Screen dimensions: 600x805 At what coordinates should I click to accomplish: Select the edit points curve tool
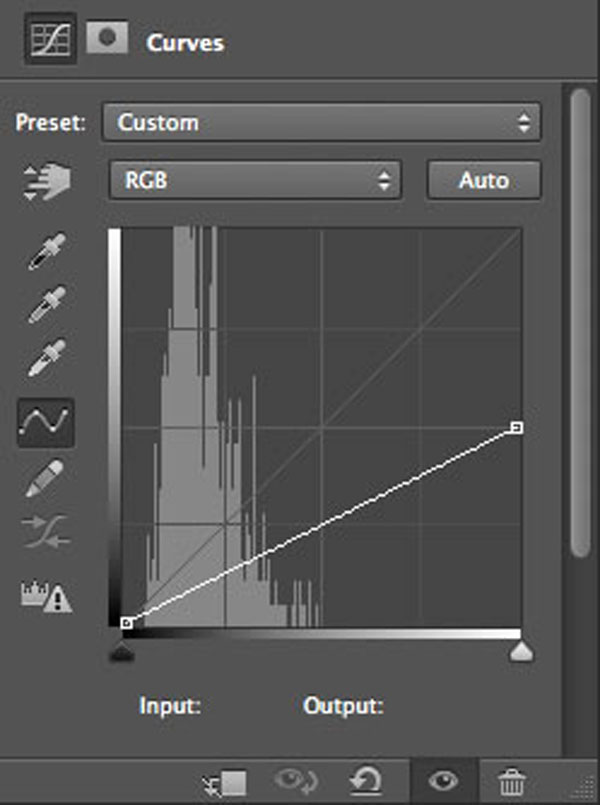[x=46, y=423]
